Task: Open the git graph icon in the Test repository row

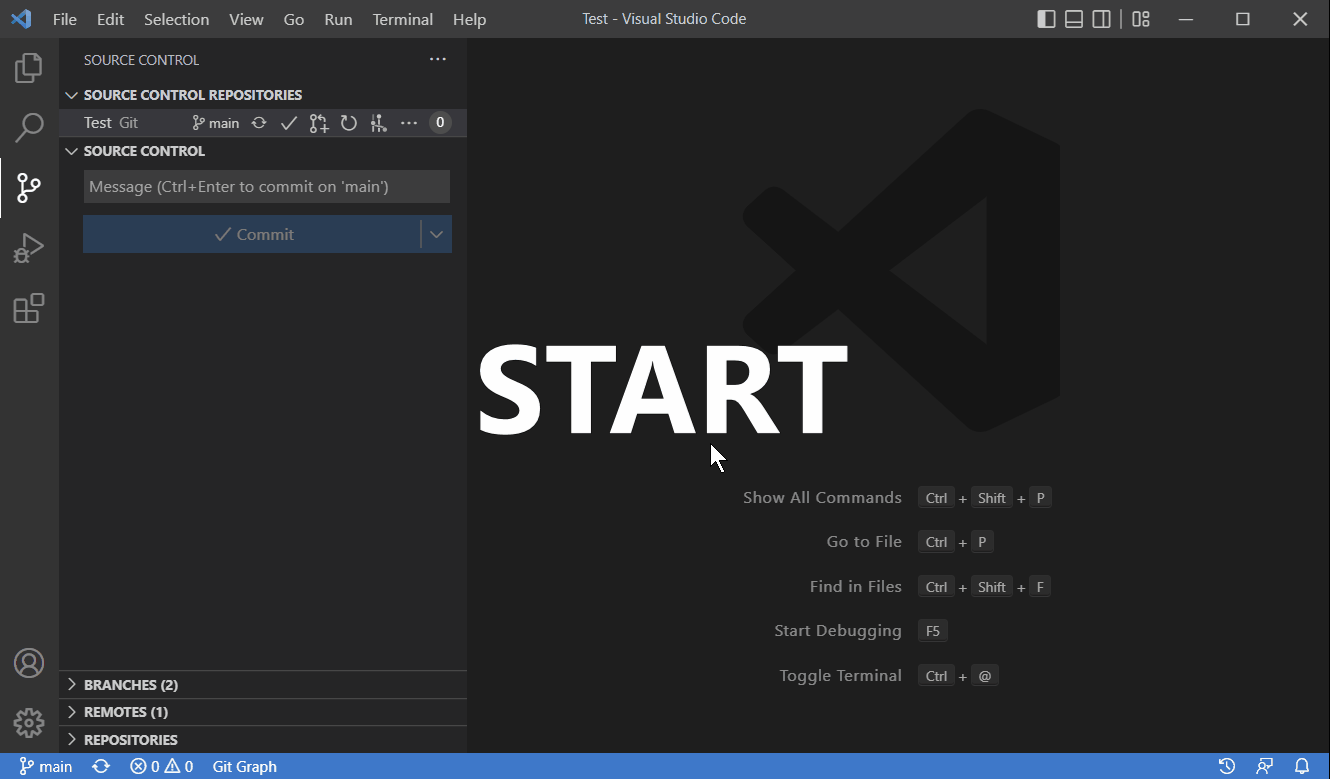Action: coord(378,123)
